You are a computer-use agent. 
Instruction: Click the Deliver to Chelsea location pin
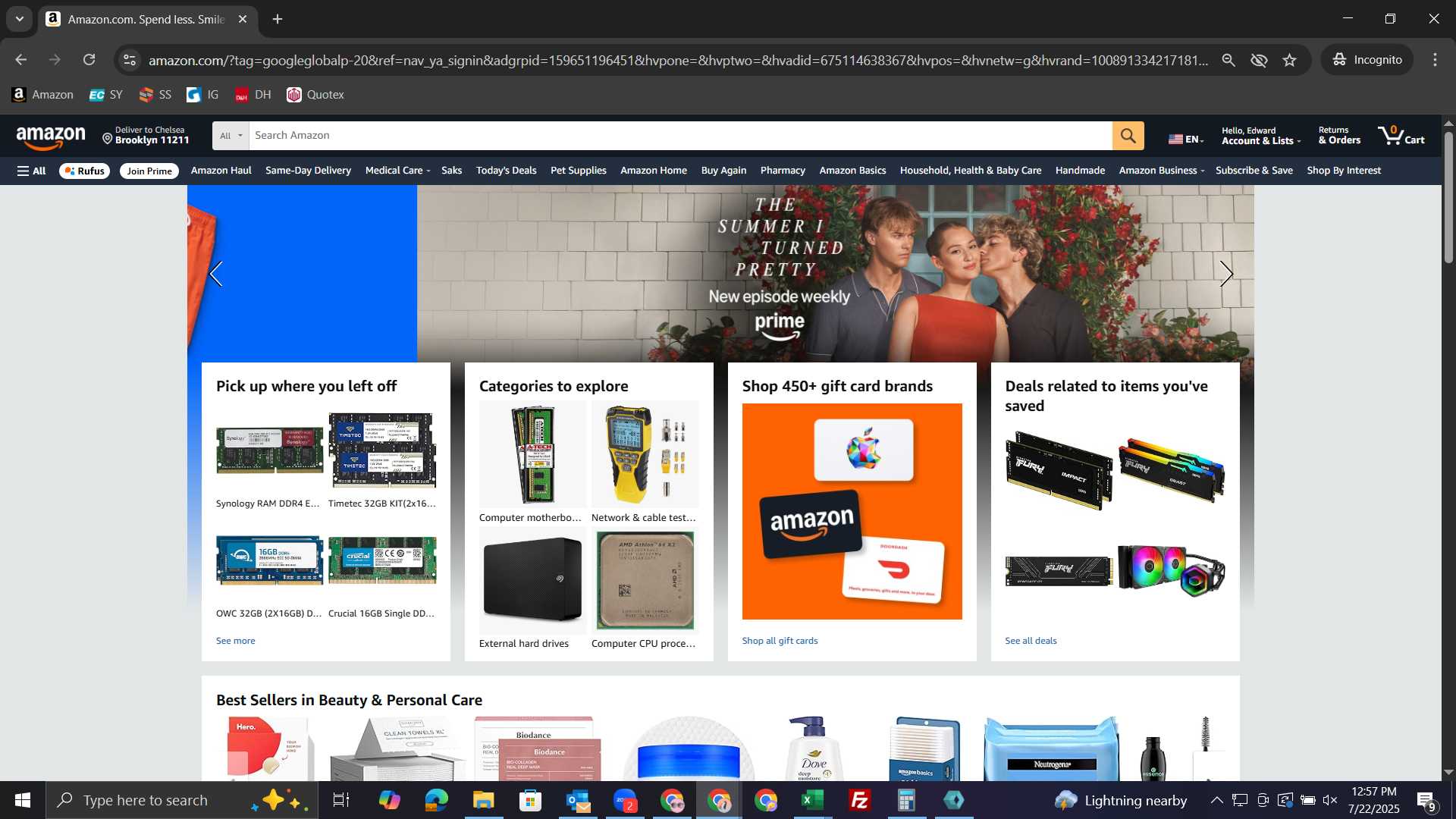pyautogui.click(x=108, y=139)
